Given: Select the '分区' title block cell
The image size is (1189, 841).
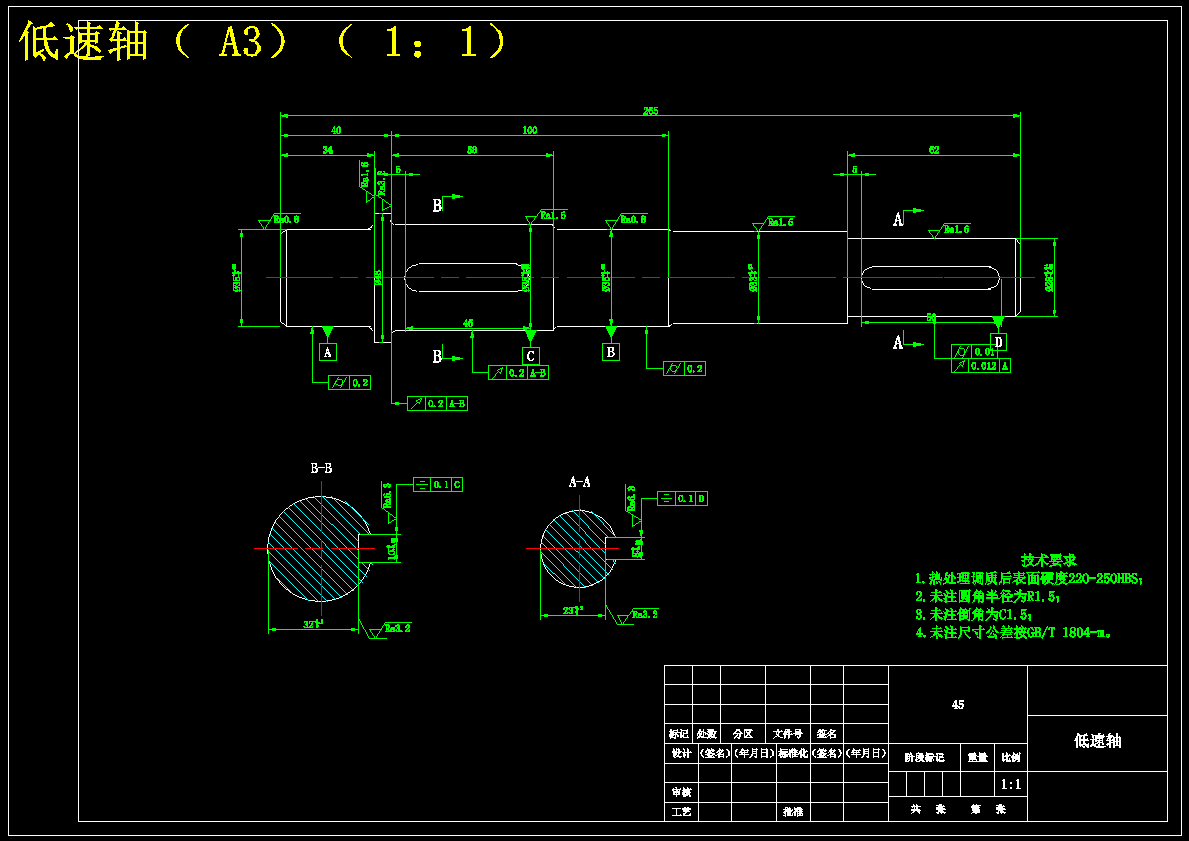Looking at the screenshot, I should click(743, 734).
